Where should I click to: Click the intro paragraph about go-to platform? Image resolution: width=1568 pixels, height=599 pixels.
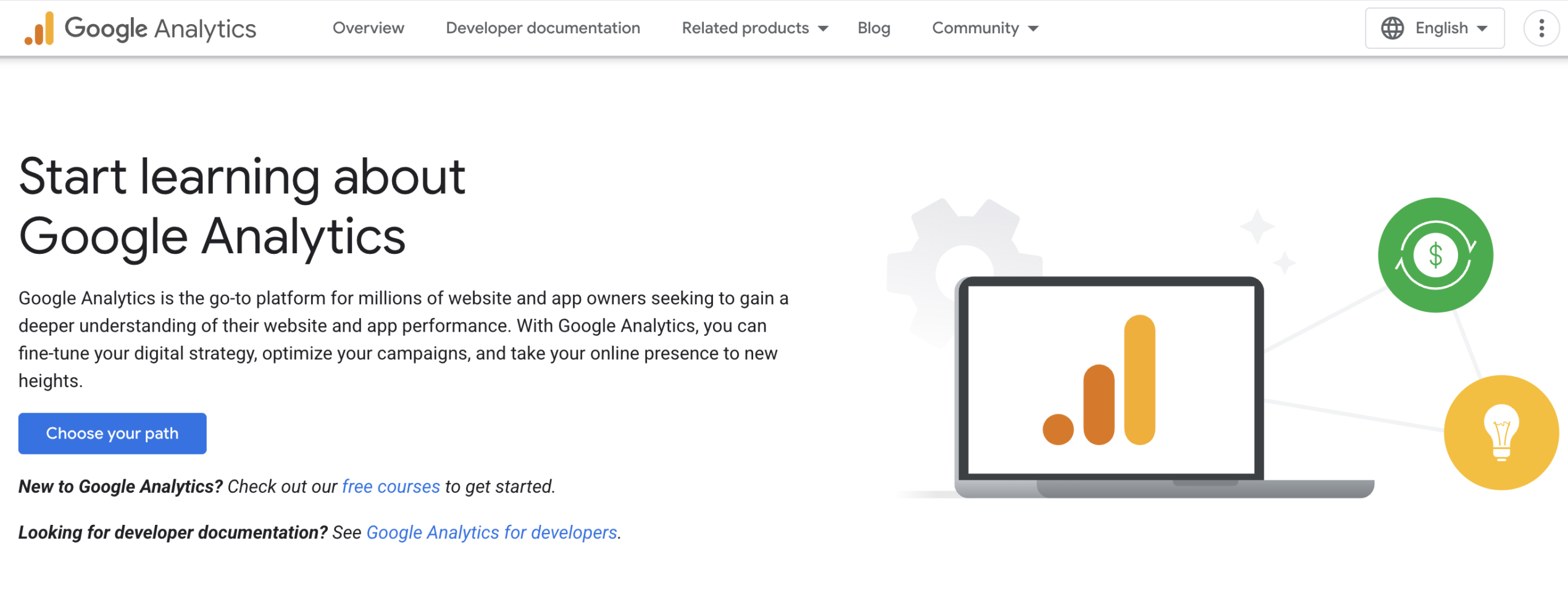(x=404, y=339)
